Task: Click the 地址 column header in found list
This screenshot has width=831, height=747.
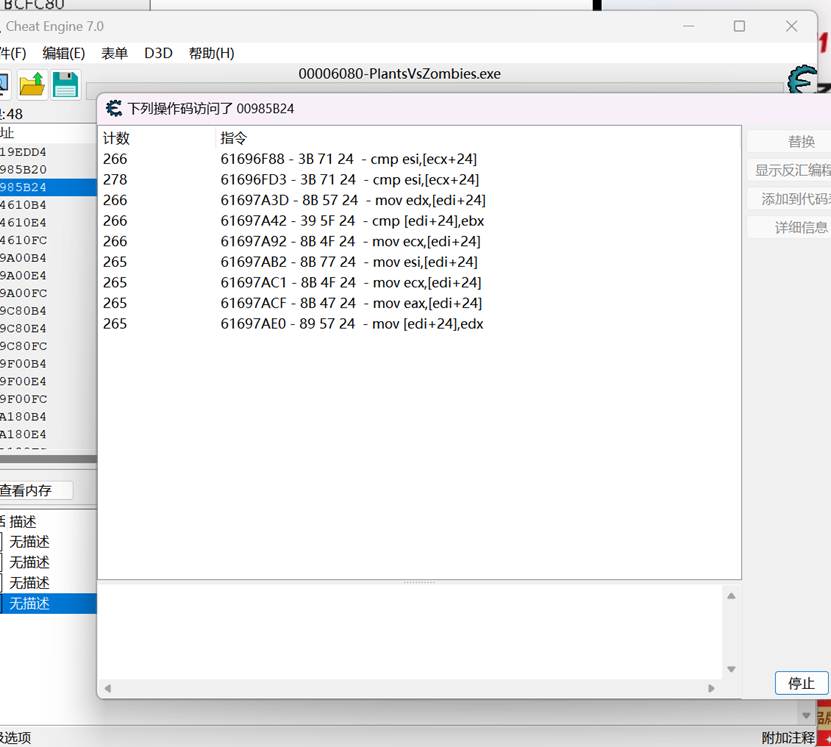Action: point(7,133)
